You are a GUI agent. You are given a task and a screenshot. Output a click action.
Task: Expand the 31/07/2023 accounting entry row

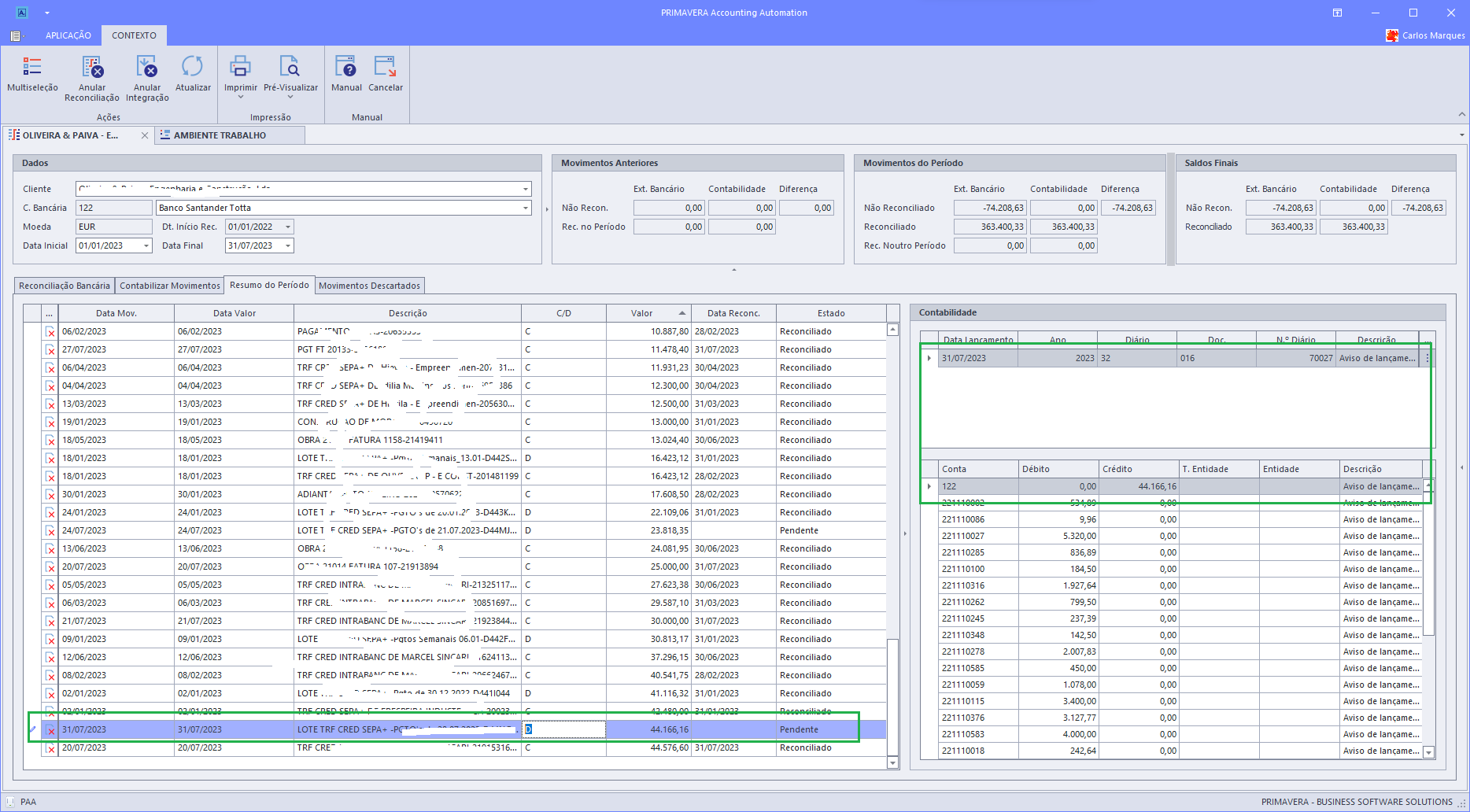929,358
